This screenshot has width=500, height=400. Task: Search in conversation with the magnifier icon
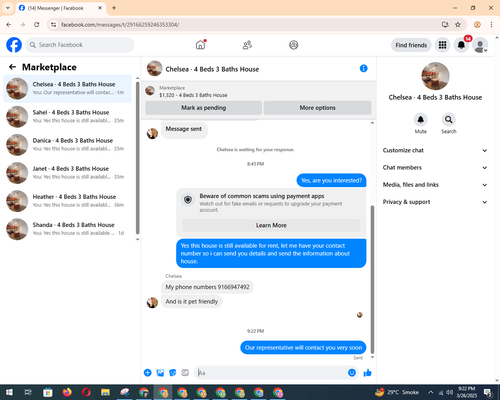coord(449,120)
